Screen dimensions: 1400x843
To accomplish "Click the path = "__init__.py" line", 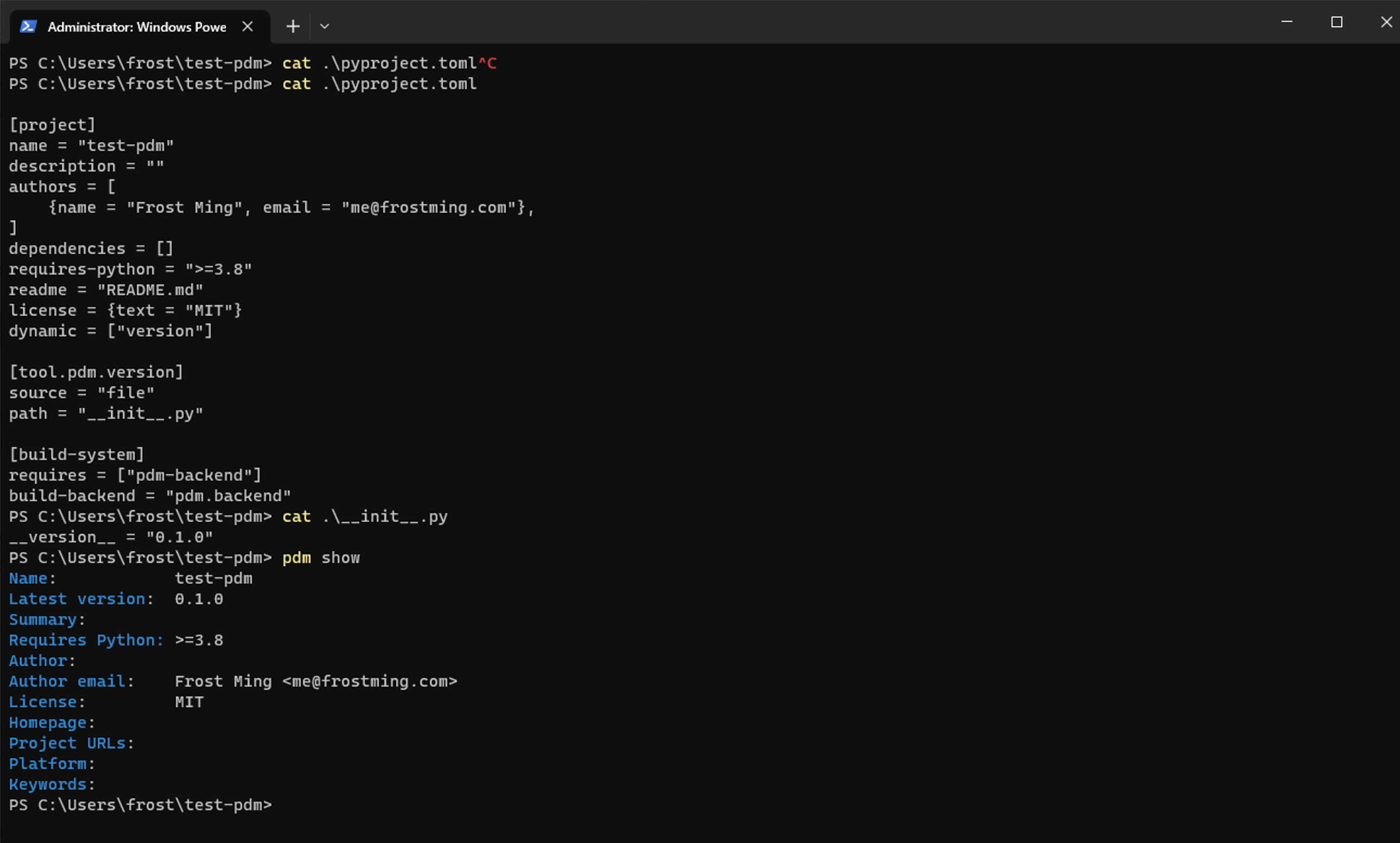I will 106,413.
